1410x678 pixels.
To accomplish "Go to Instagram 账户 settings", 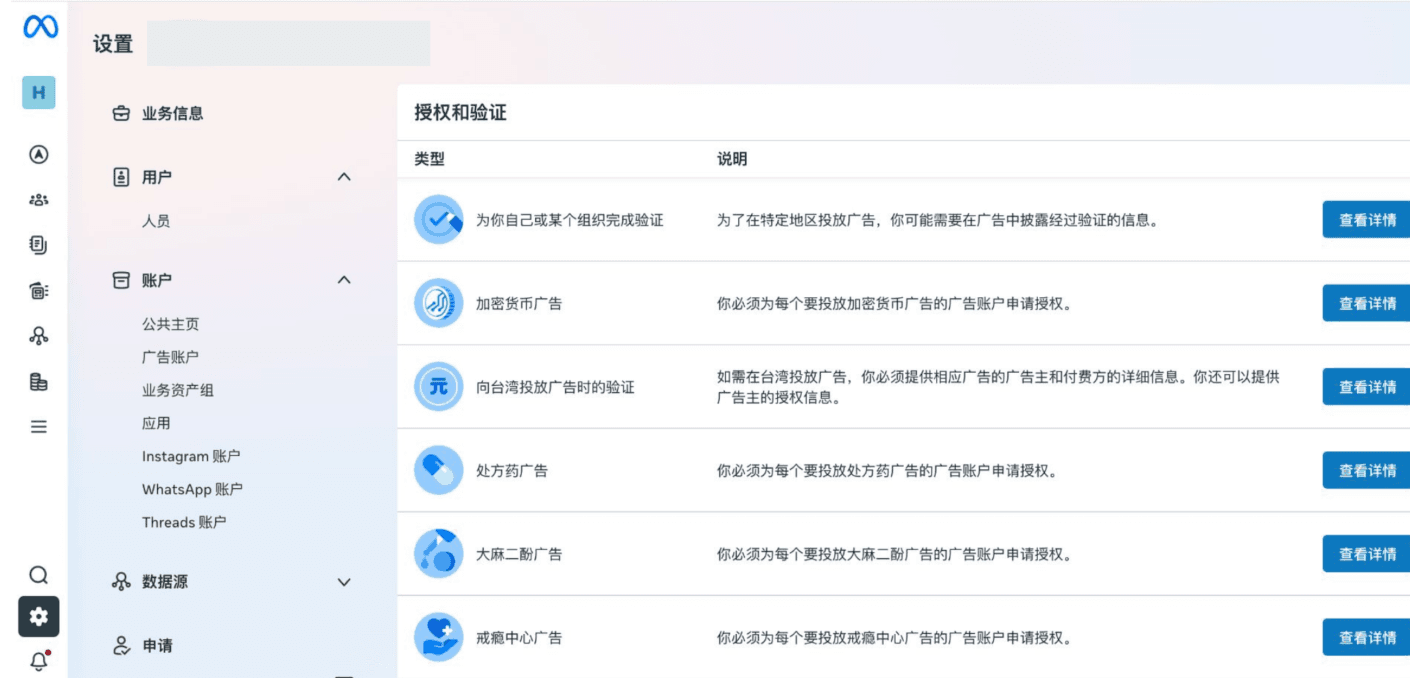I will (191, 456).
